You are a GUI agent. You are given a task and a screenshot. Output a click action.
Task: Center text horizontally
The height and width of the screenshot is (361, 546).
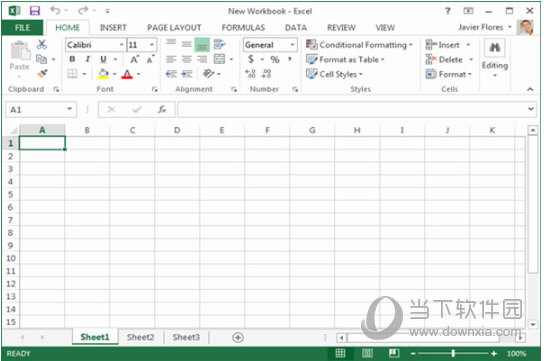(x=187, y=59)
